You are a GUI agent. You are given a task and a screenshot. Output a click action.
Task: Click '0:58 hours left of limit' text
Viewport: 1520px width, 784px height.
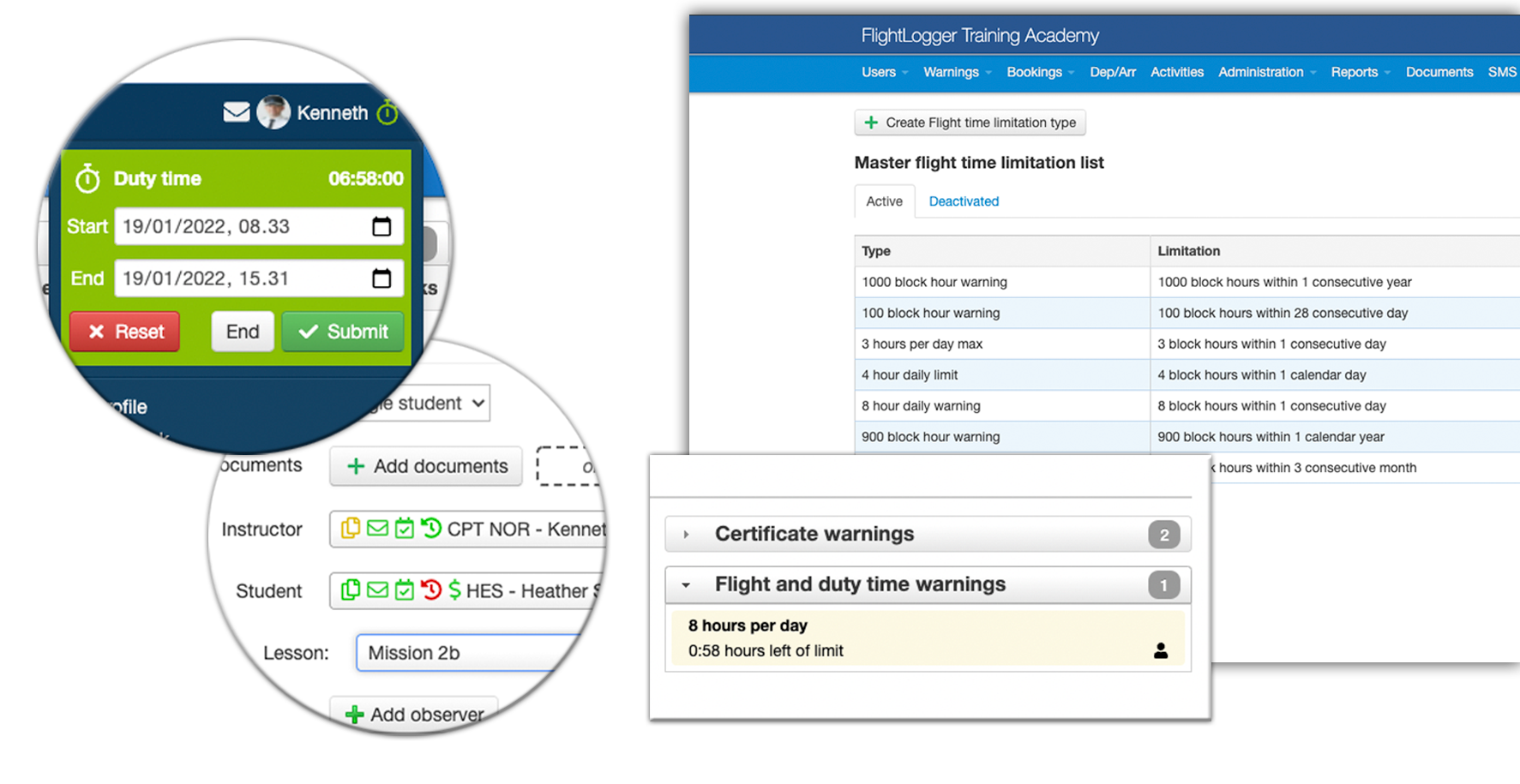[x=766, y=650]
